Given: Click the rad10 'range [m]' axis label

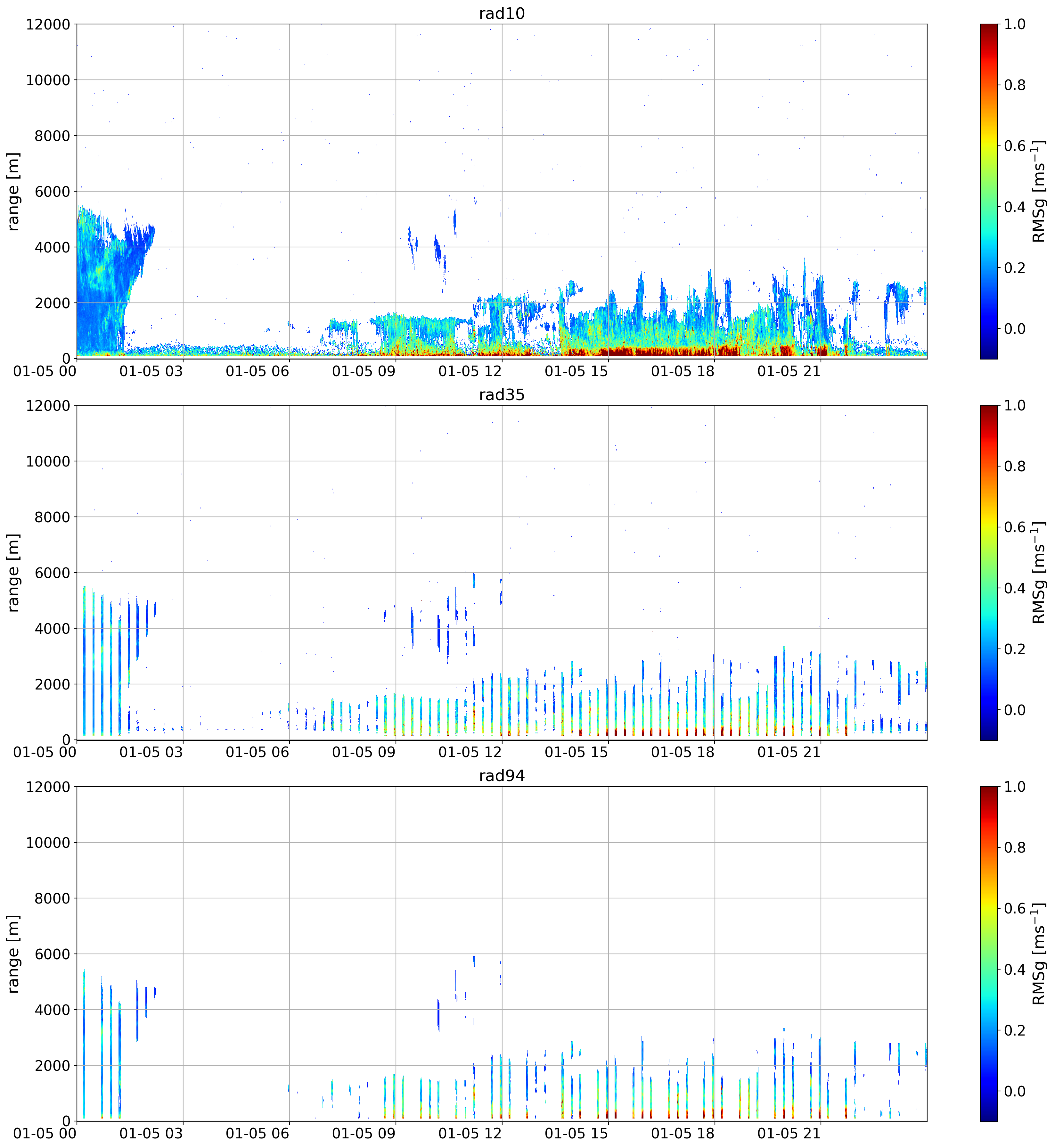Looking at the screenshot, I should [13, 191].
